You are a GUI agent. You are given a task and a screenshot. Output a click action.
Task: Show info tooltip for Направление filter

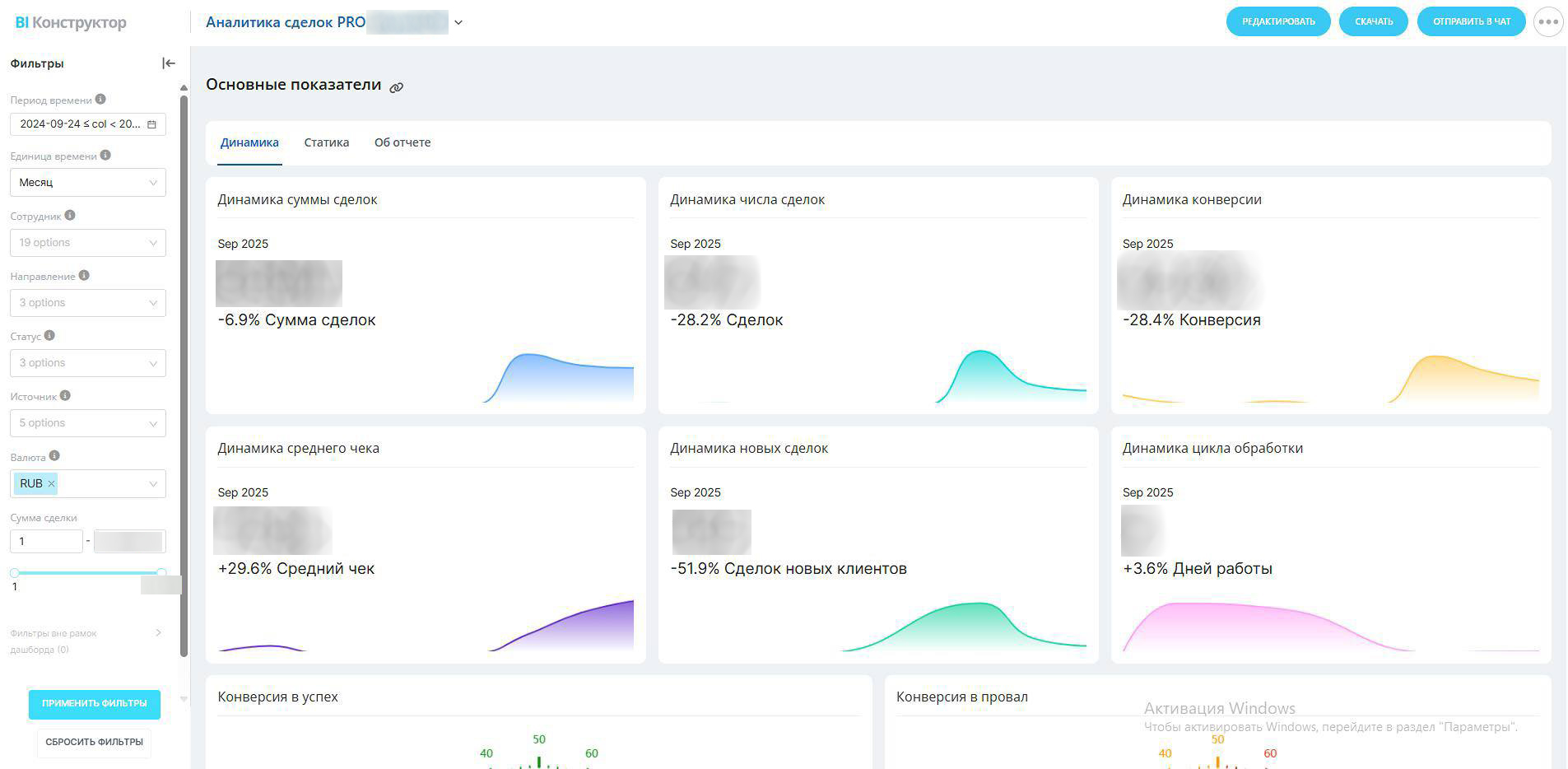(84, 276)
